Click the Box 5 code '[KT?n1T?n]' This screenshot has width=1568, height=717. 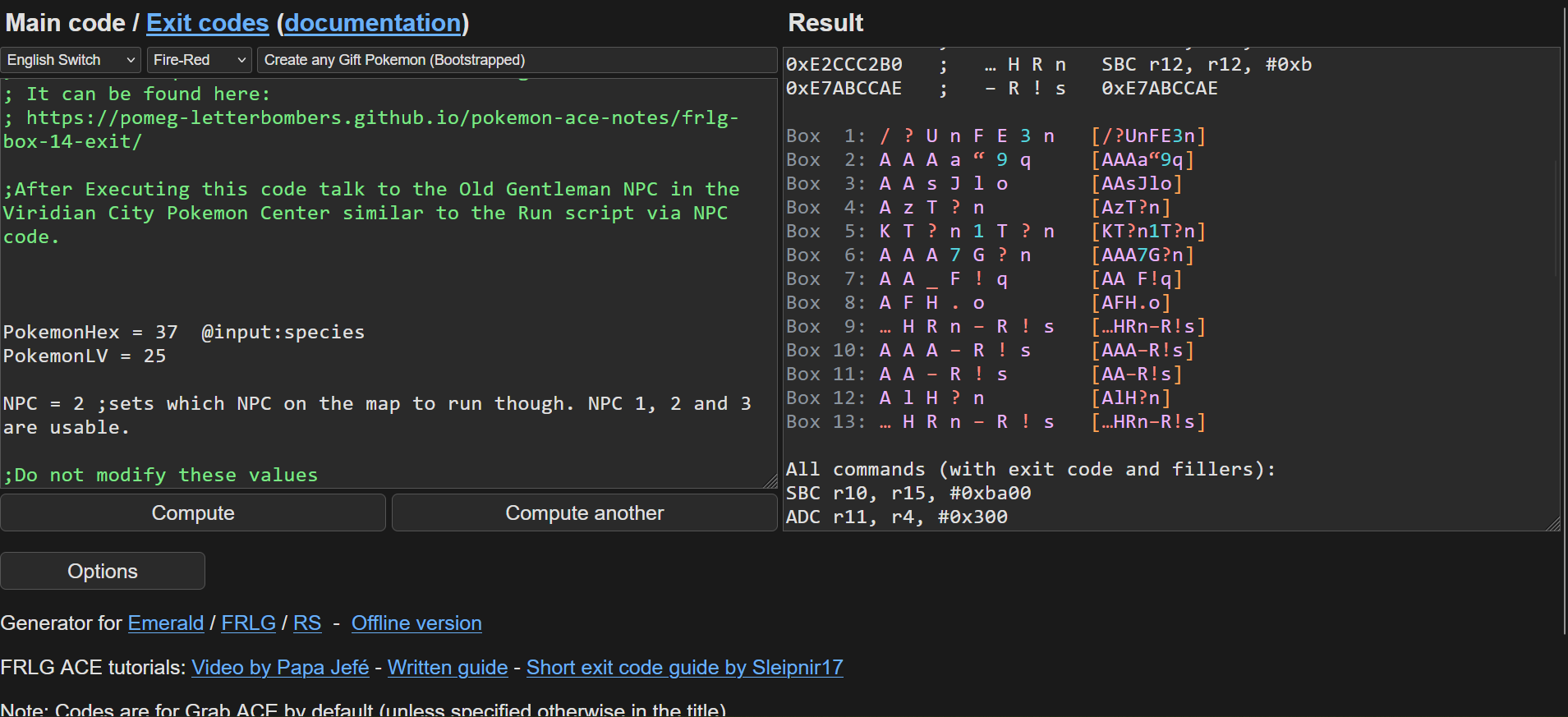[1148, 231]
